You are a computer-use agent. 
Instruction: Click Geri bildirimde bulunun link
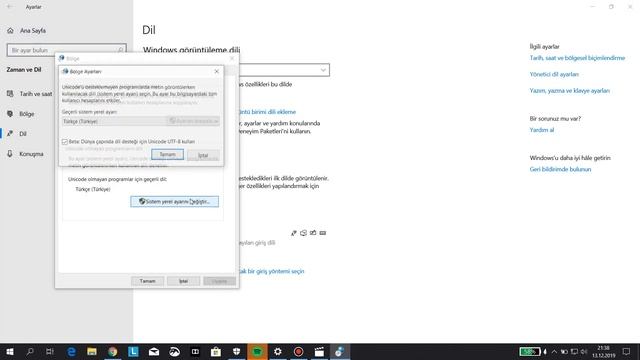coord(560,169)
